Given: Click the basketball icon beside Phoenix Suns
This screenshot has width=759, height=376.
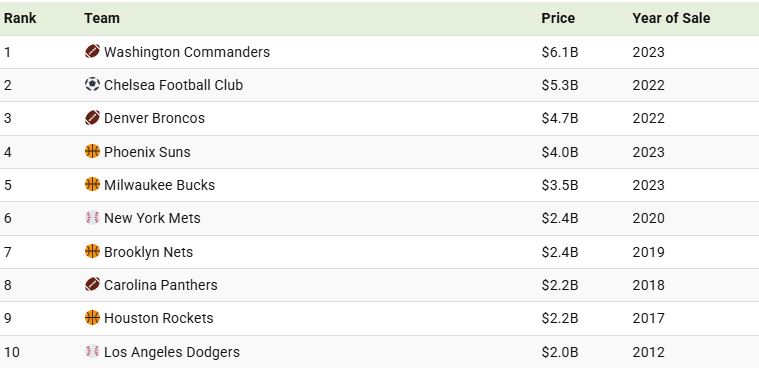Looking at the screenshot, I should [92, 151].
